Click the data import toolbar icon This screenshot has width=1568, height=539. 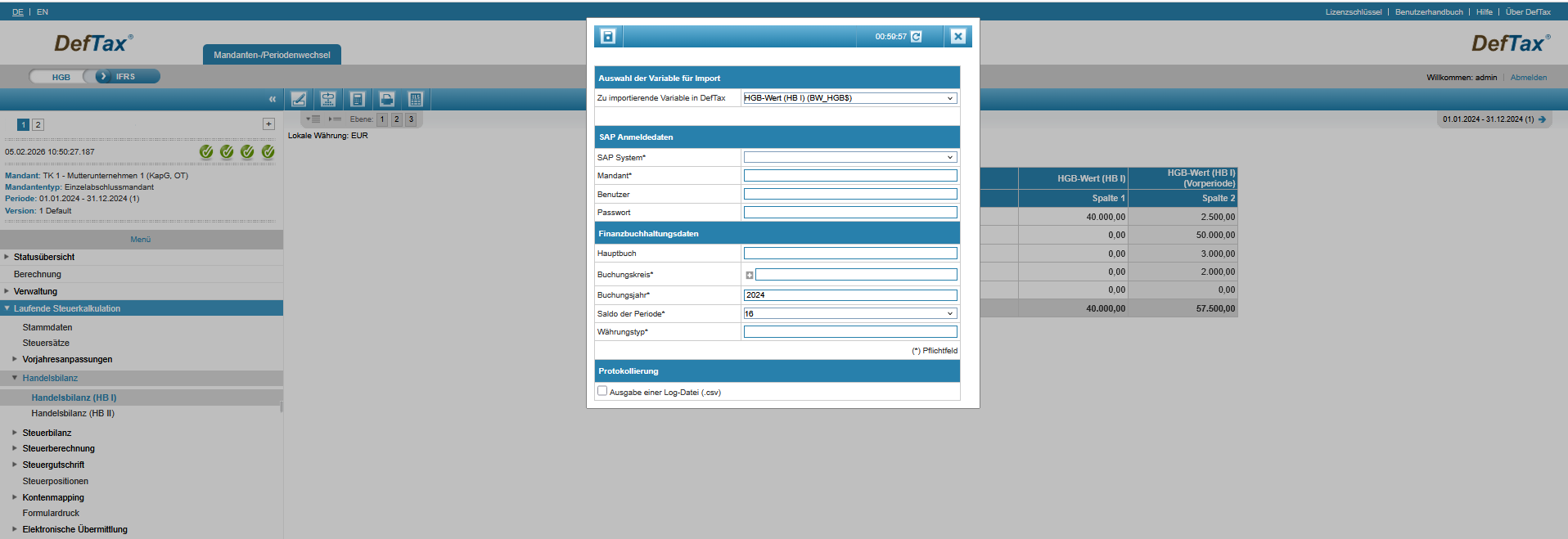pos(328,99)
